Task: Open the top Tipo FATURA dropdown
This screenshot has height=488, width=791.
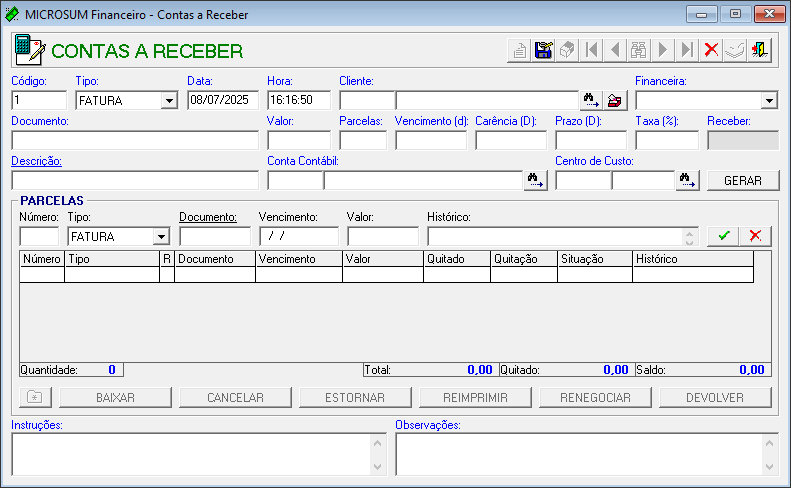Action: tap(169, 100)
